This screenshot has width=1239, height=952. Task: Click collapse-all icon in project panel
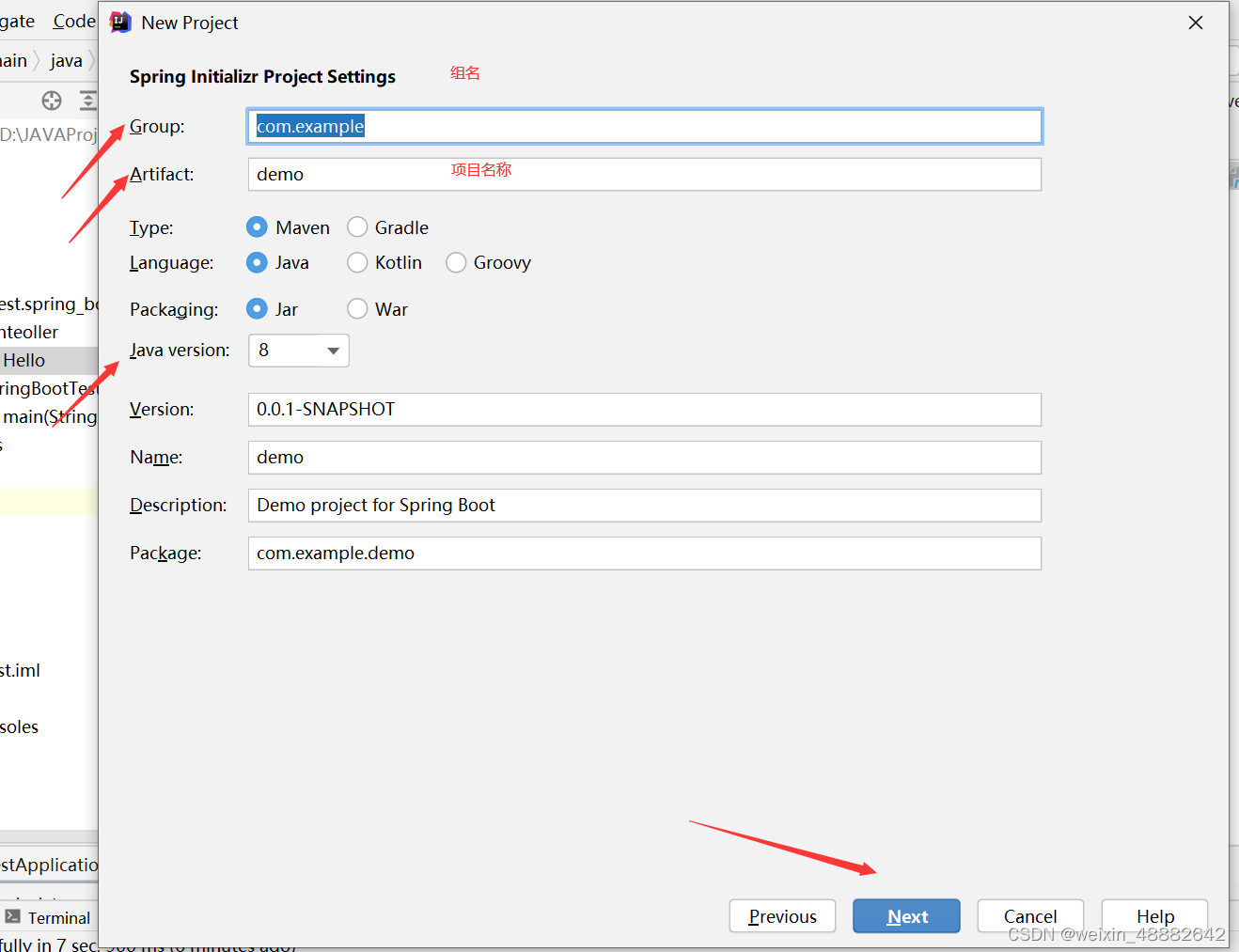(88, 101)
